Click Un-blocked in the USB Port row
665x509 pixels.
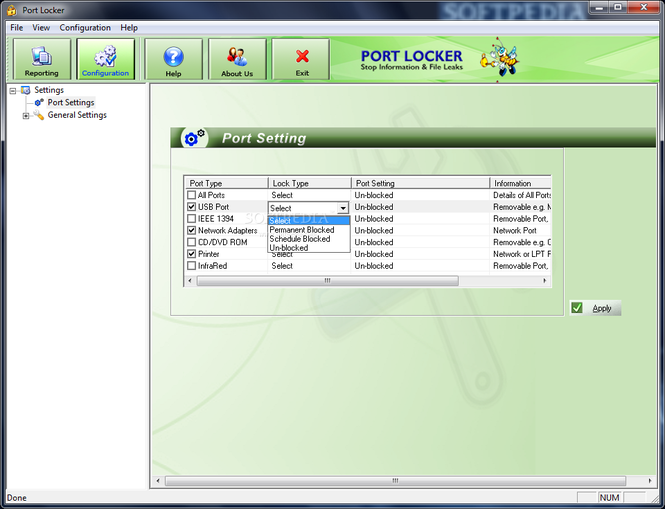374,207
